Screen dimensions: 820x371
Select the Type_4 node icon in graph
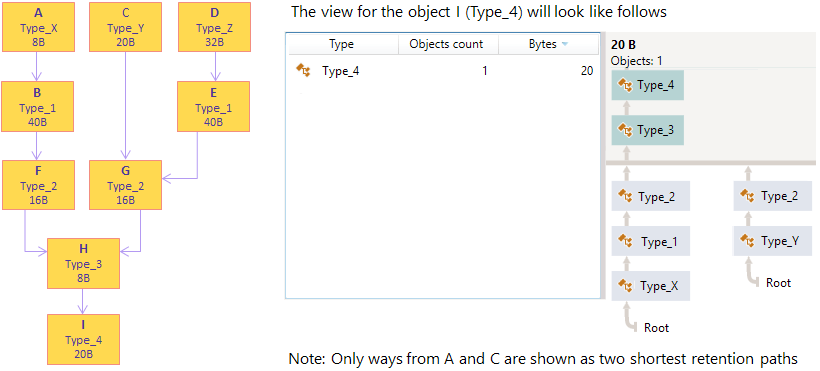[x=625, y=85]
